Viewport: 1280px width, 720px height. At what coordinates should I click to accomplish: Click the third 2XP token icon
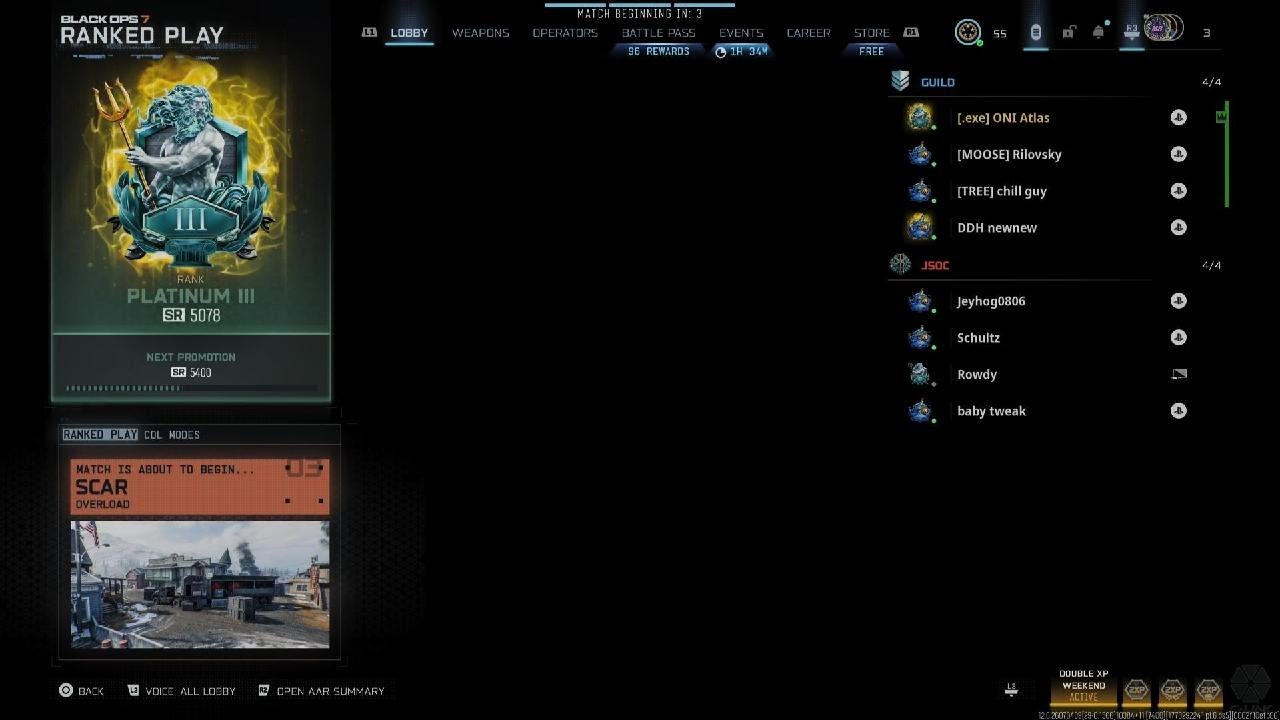1208,690
